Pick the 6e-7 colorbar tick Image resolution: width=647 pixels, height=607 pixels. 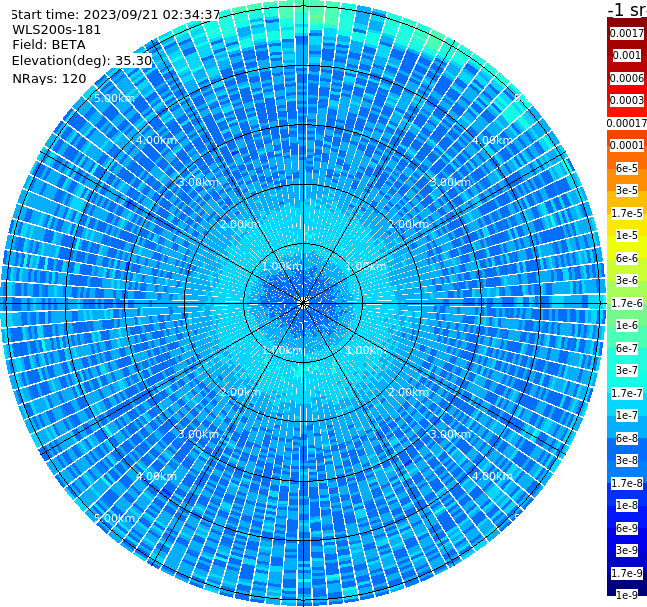click(627, 348)
